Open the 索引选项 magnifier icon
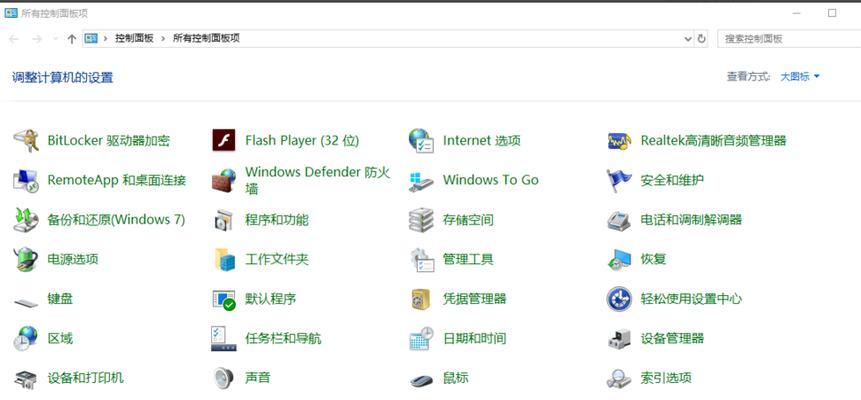The width and height of the screenshot is (861, 400). (x=619, y=379)
